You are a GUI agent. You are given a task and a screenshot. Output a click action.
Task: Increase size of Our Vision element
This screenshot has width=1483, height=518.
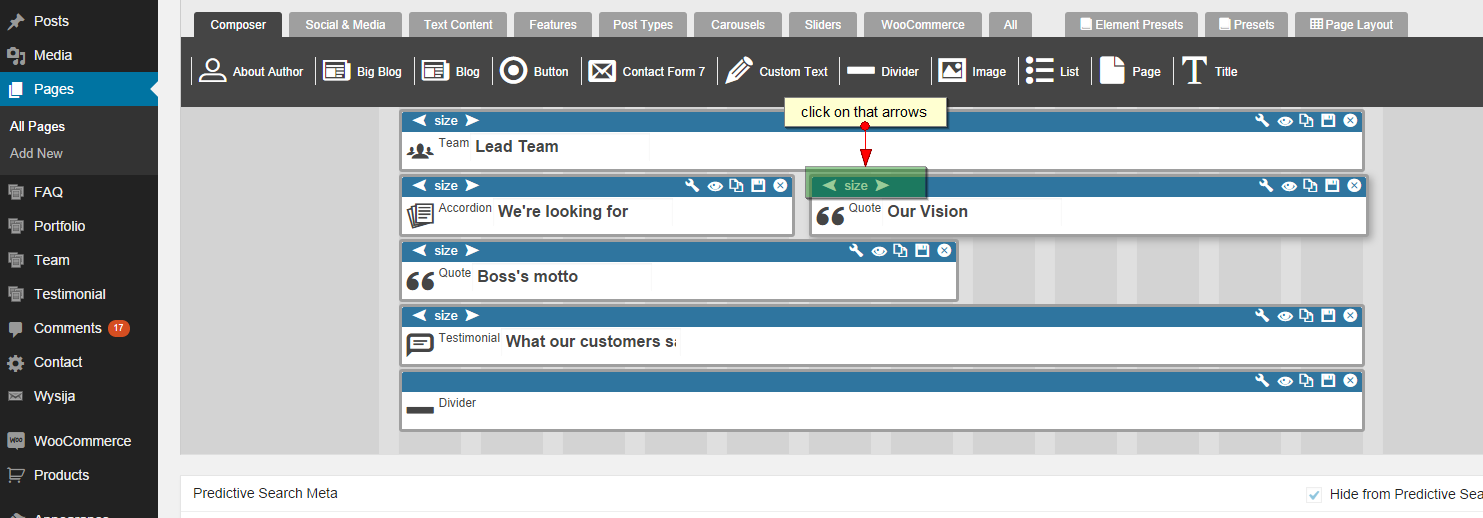coord(881,186)
